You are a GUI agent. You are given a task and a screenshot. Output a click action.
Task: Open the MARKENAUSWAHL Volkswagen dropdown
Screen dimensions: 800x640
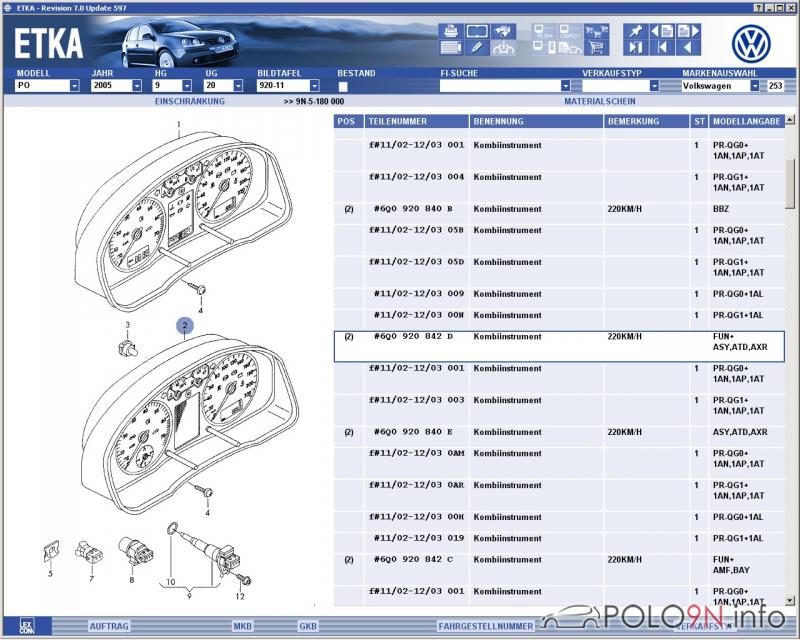(755, 86)
